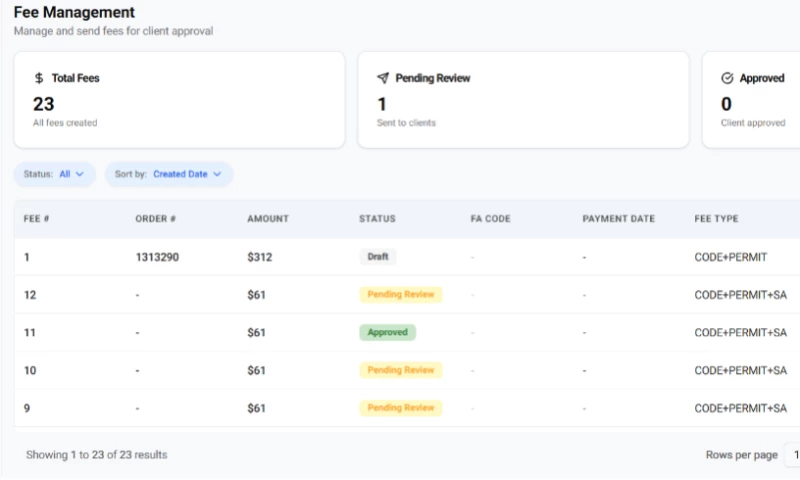Image resolution: width=800 pixels, height=480 pixels.
Task: Click the Amount column header
Action: tap(268, 219)
